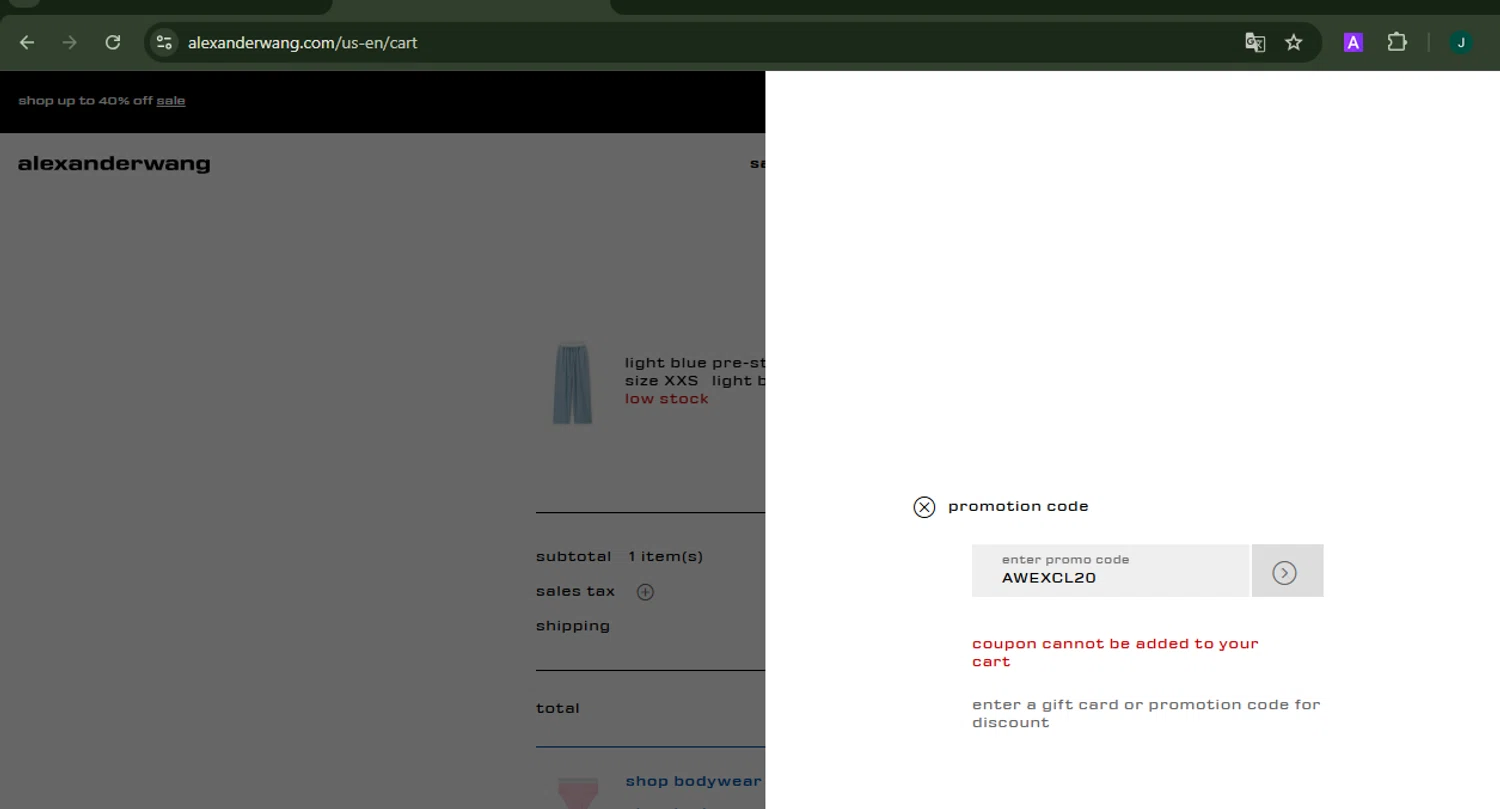Open the purple A extension icon
This screenshot has height=809, width=1500.
[1353, 42]
